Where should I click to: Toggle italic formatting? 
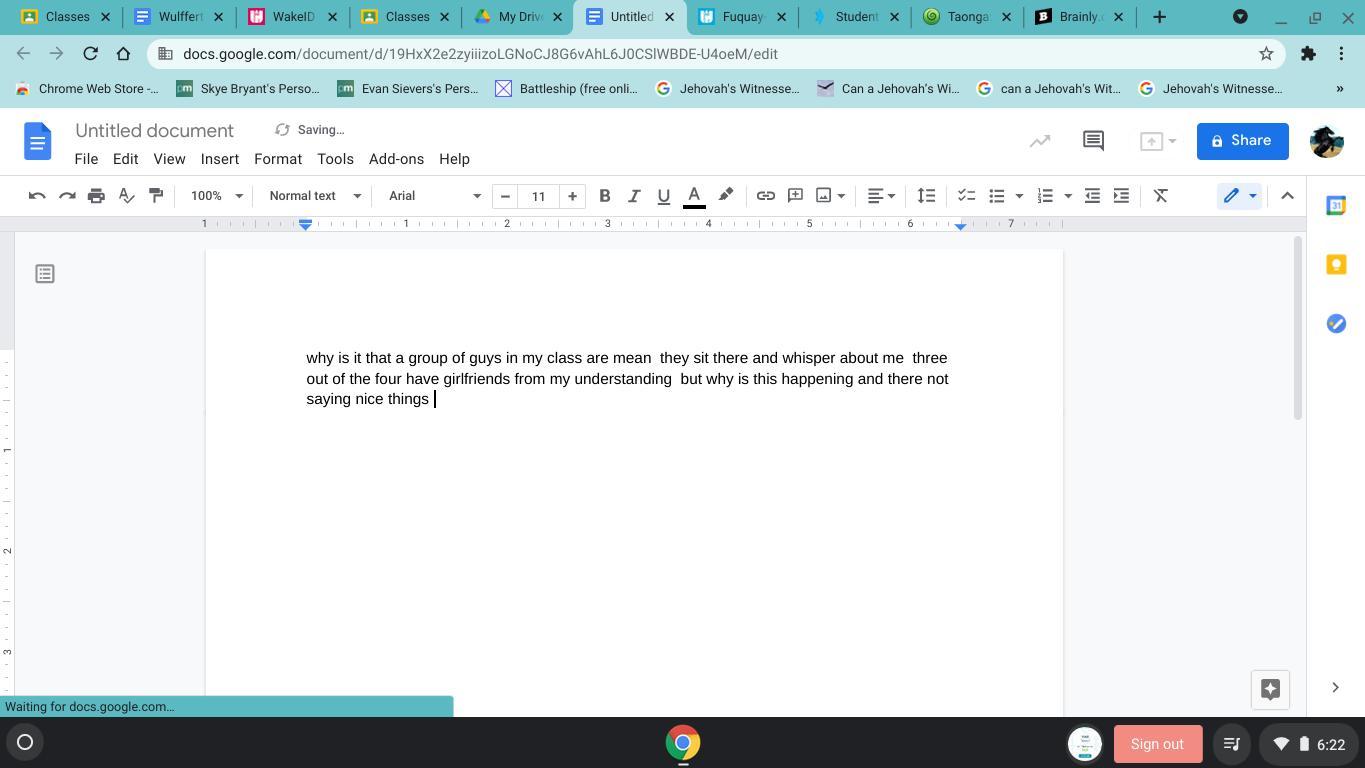click(x=634, y=196)
